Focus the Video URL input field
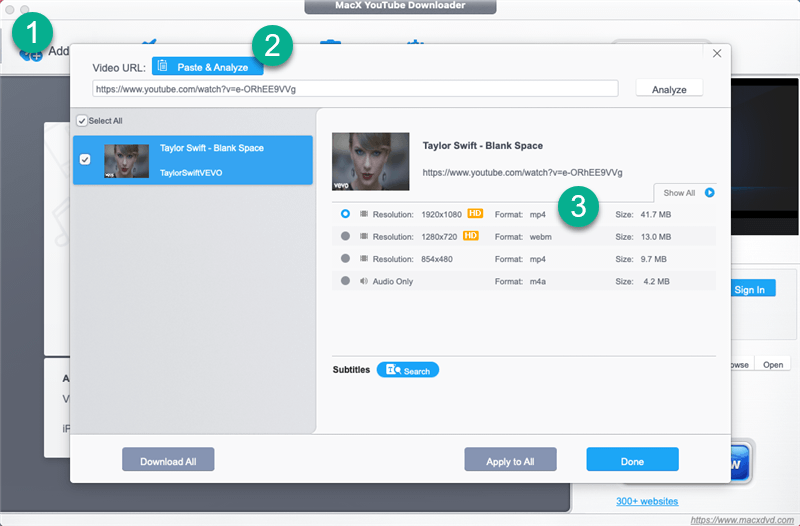 355,89
